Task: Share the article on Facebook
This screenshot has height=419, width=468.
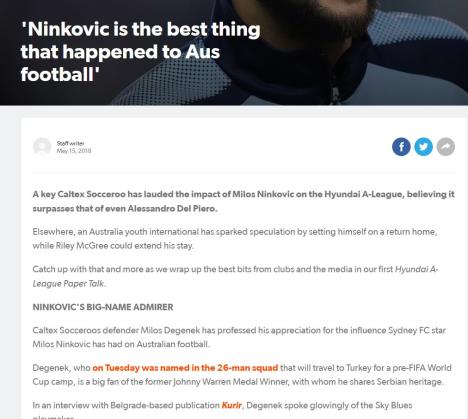Action: point(401,147)
